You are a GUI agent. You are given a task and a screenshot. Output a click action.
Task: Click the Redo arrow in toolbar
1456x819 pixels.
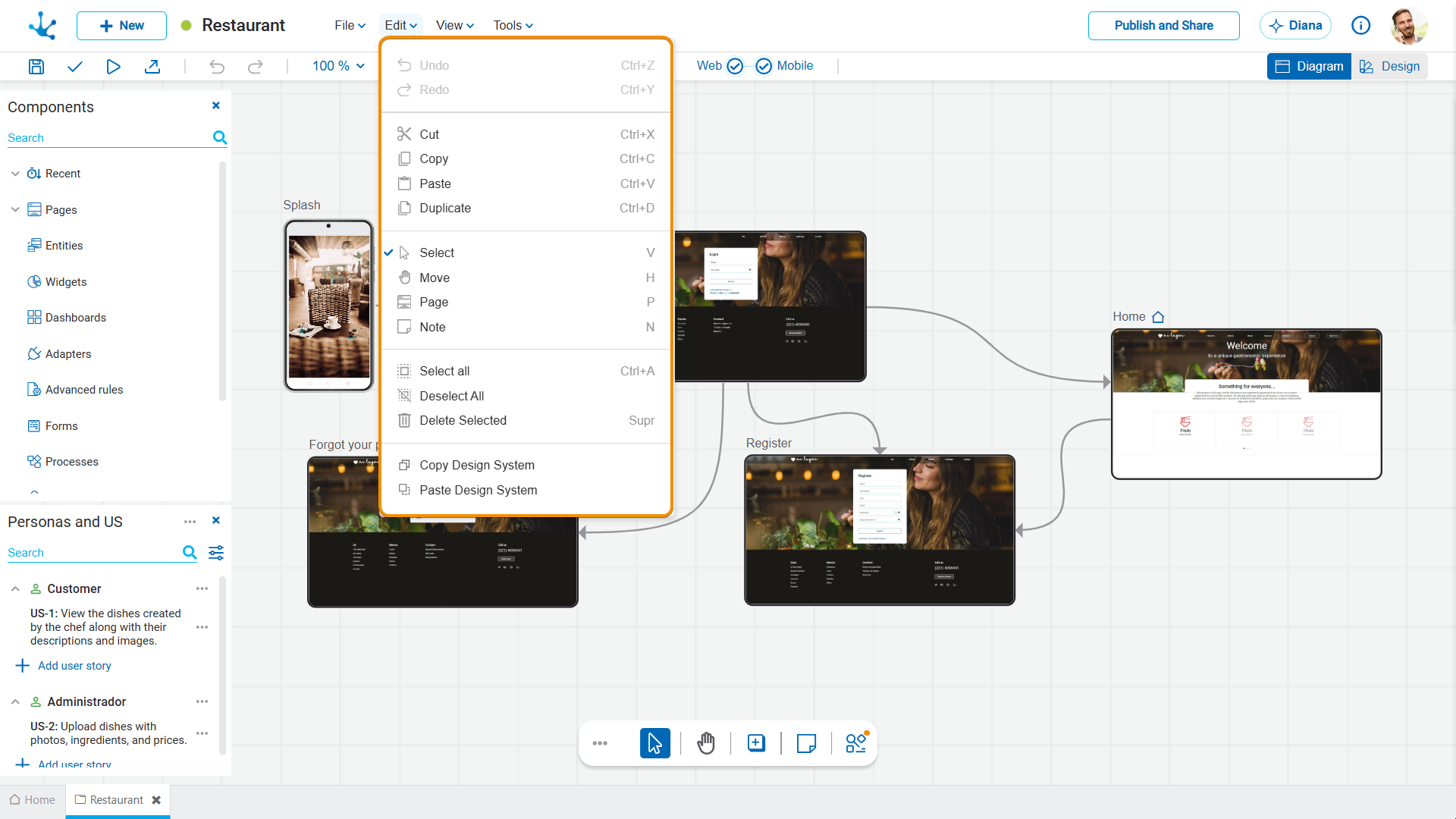(256, 66)
